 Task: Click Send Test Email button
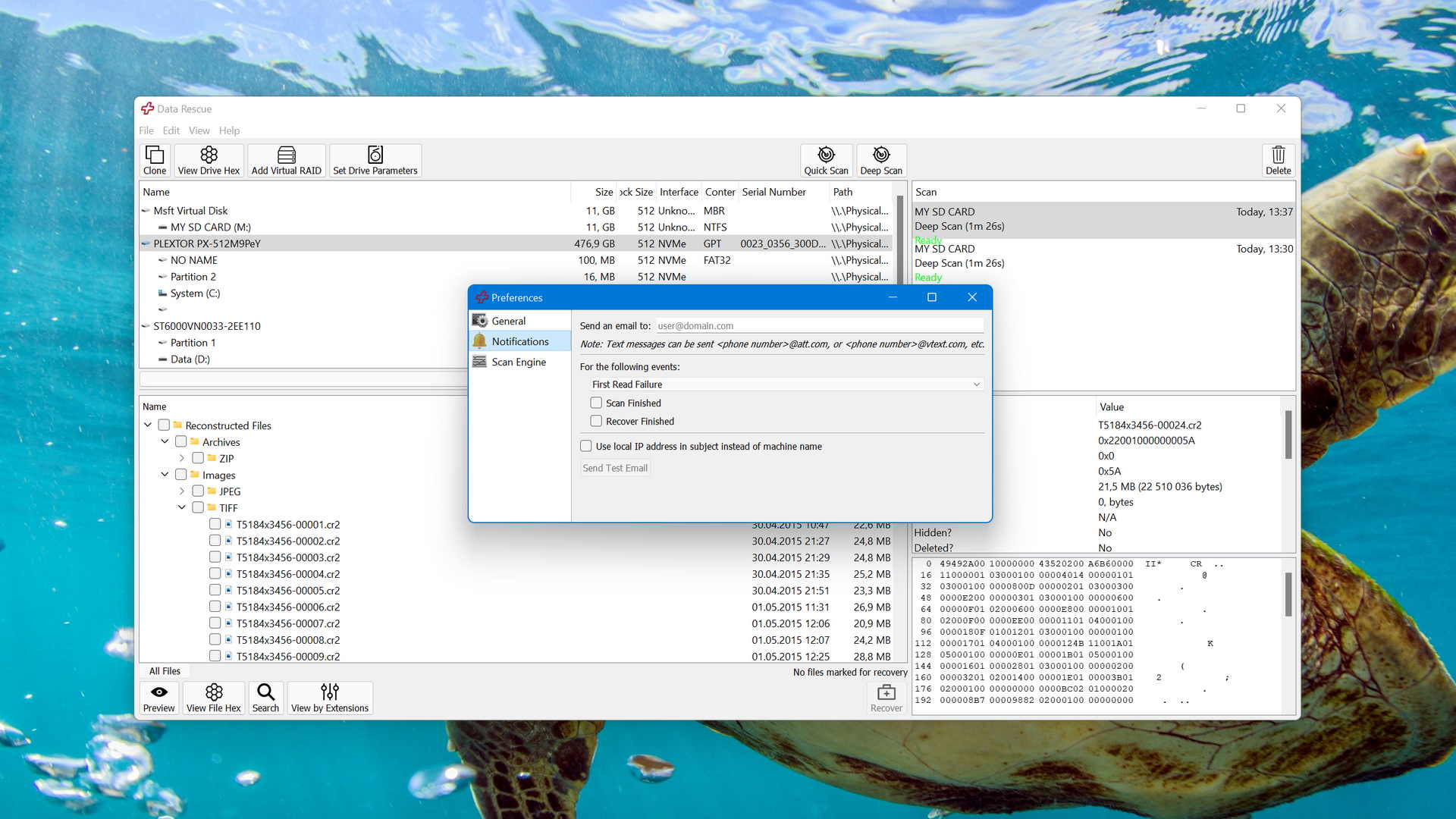616,467
